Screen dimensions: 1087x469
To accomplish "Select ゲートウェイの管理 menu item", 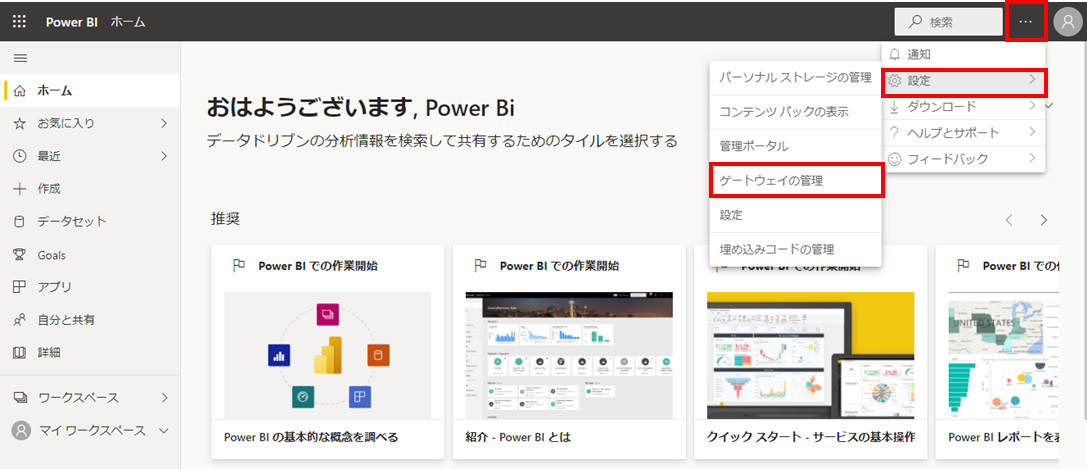I will [795, 180].
